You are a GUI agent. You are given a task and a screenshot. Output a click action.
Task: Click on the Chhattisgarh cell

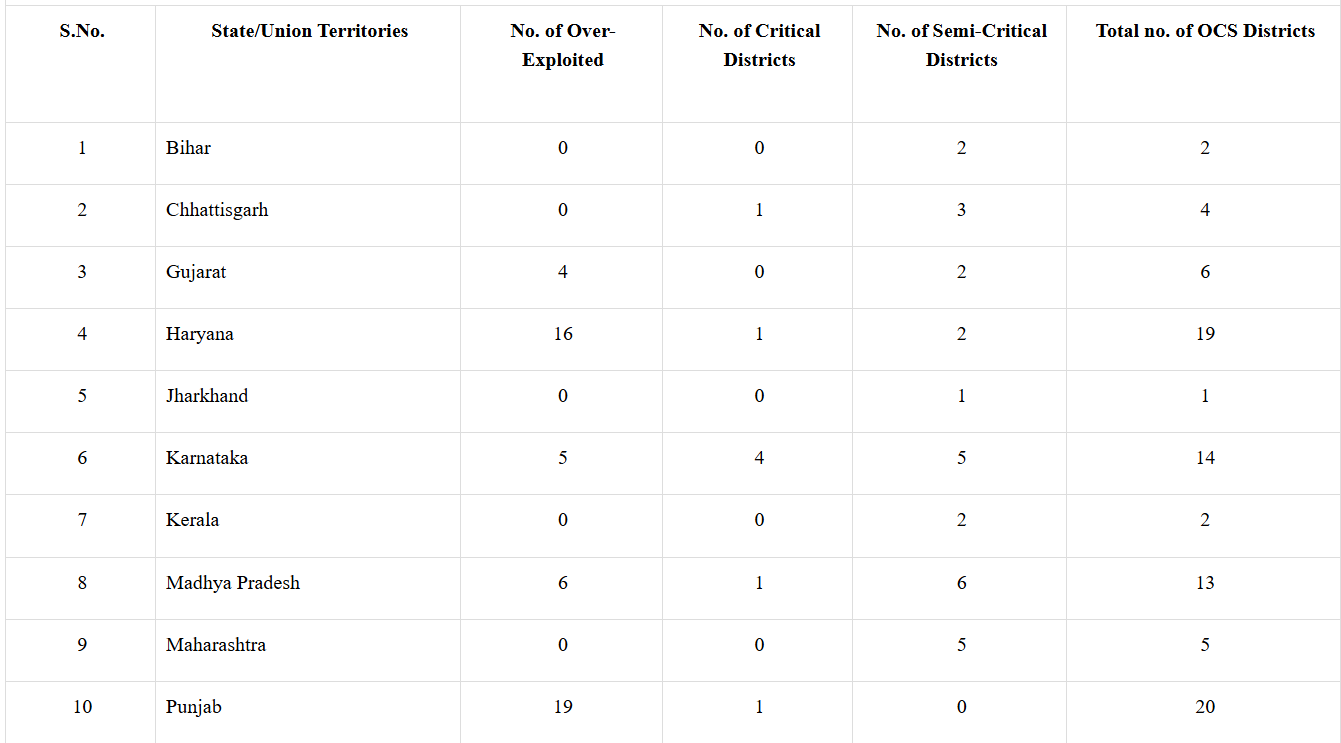click(217, 210)
